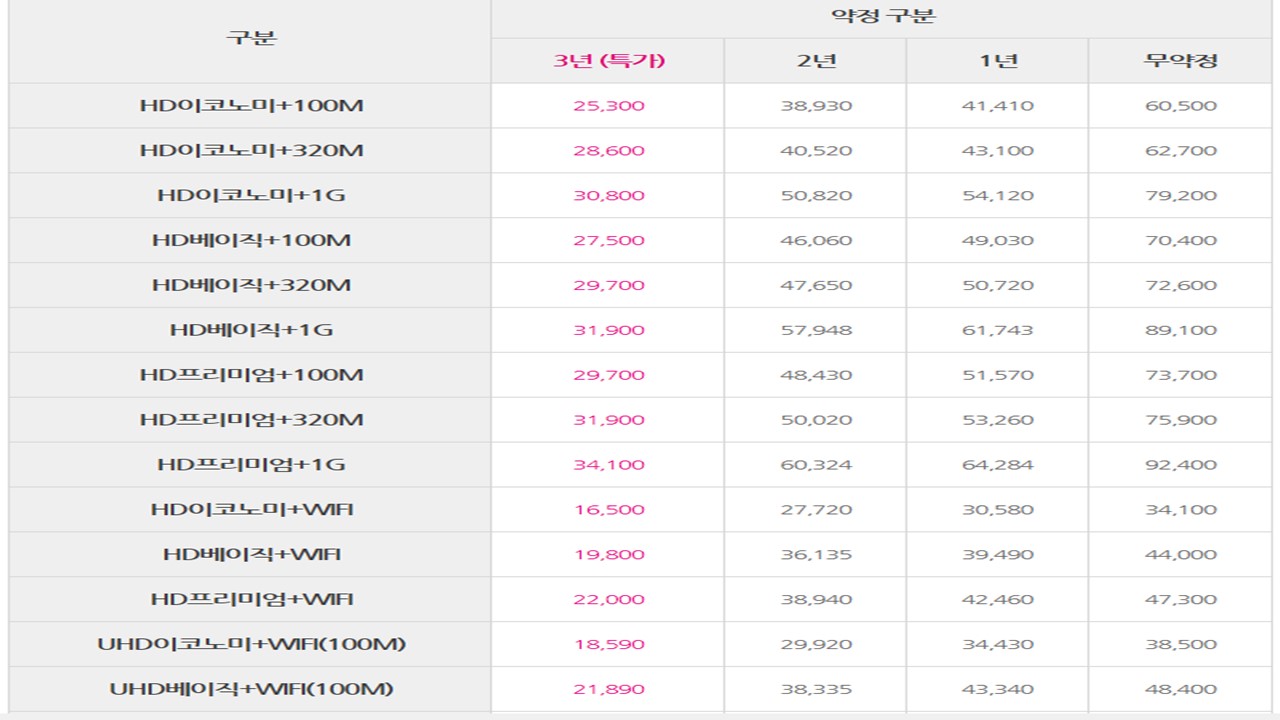Image resolution: width=1280 pixels, height=720 pixels.
Task: Click the 48,430 two-year price
Action: click(x=816, y=375)
